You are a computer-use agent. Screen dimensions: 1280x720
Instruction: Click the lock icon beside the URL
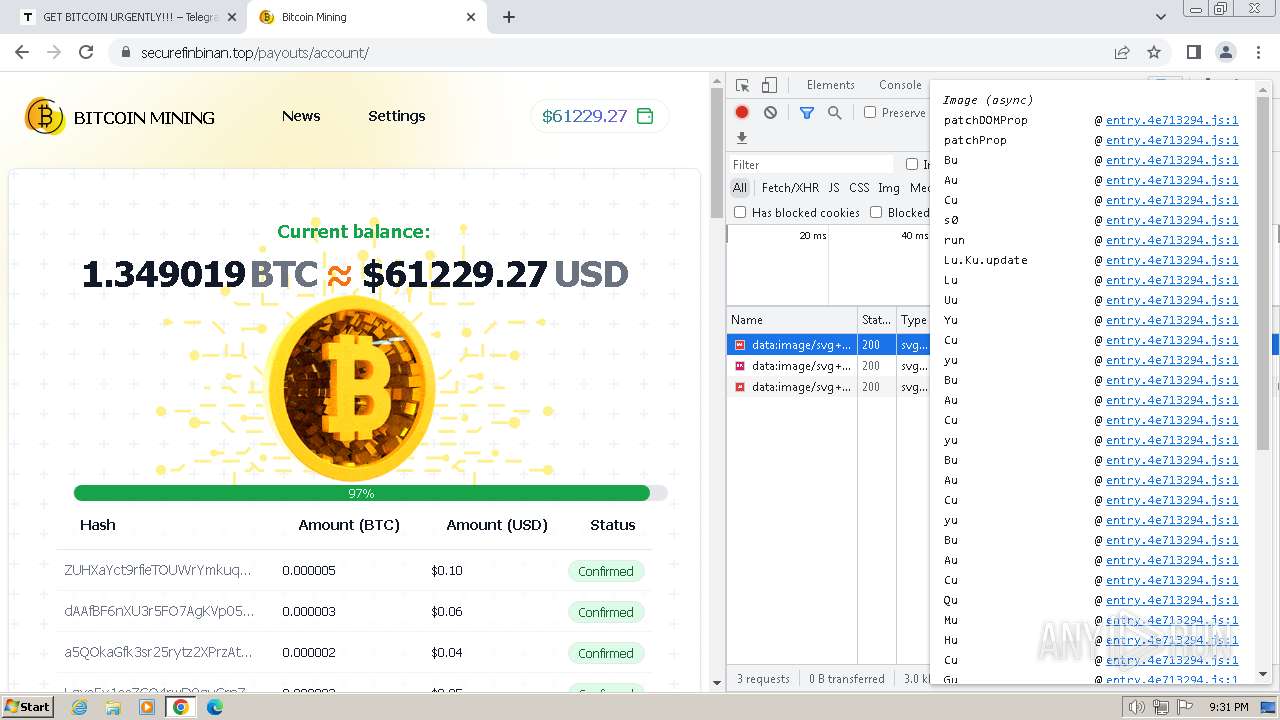tap(125, 52)
